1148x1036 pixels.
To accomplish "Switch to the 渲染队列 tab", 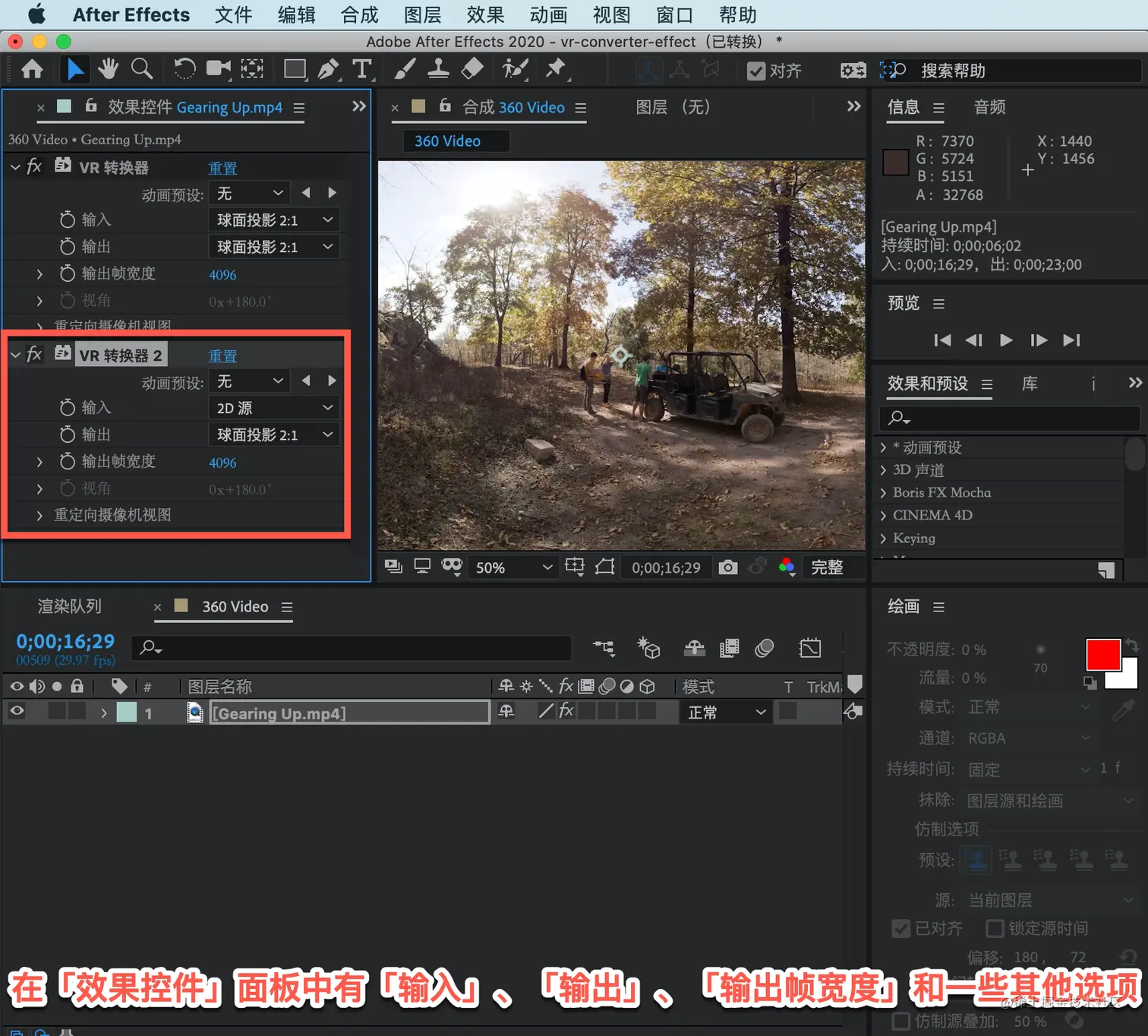I will 70,606.
